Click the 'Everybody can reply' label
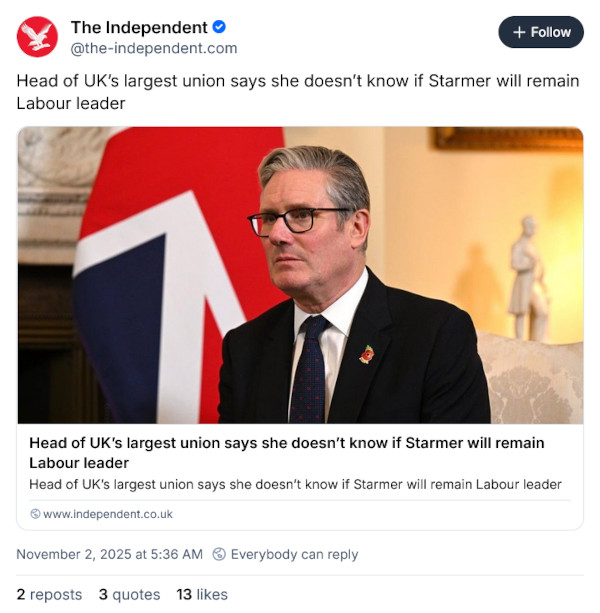600x613 pixels. coord(294,554)
